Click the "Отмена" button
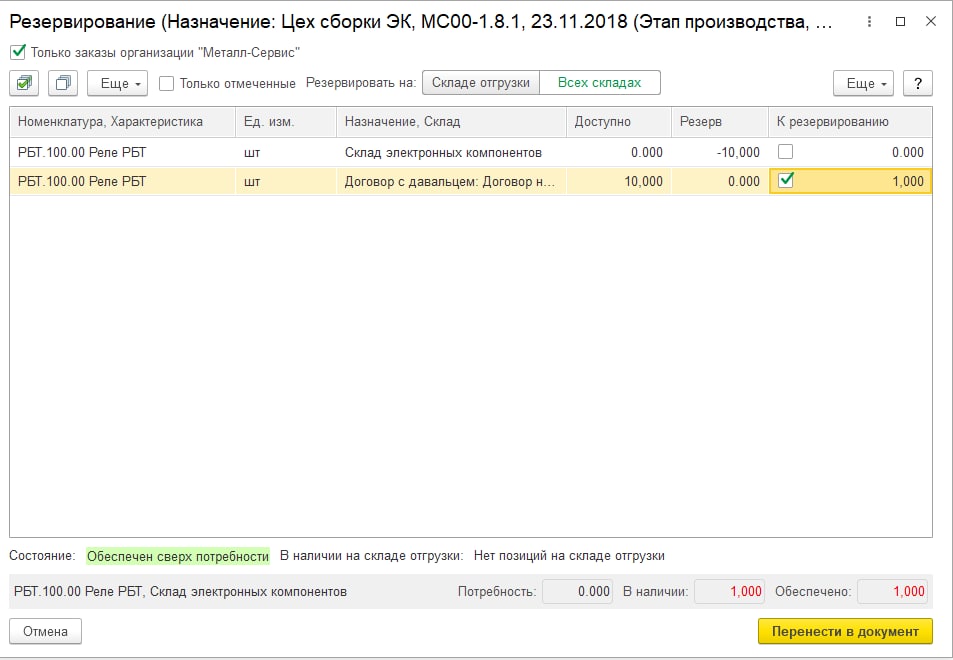The height and width of the screenshot is (660, 953). pos(46,631)
